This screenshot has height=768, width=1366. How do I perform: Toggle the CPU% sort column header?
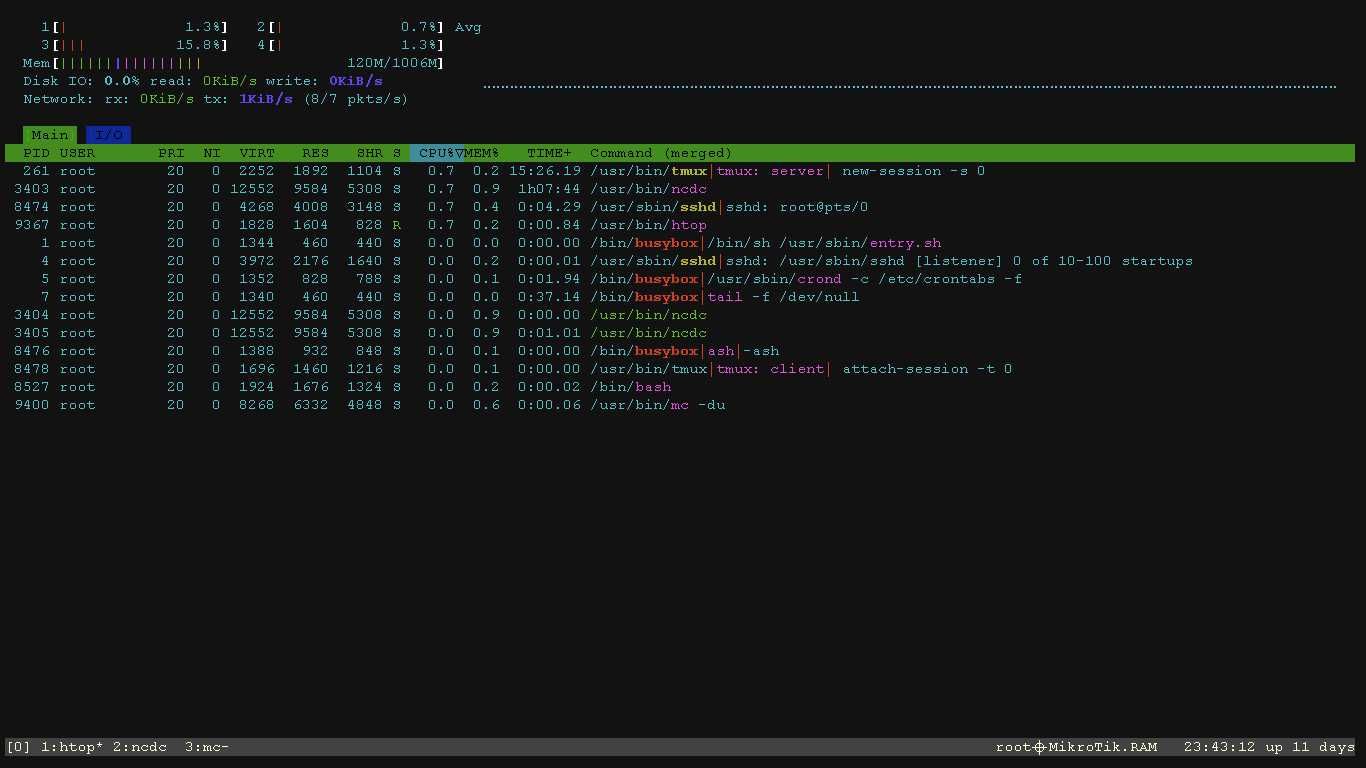pos(437,153)
